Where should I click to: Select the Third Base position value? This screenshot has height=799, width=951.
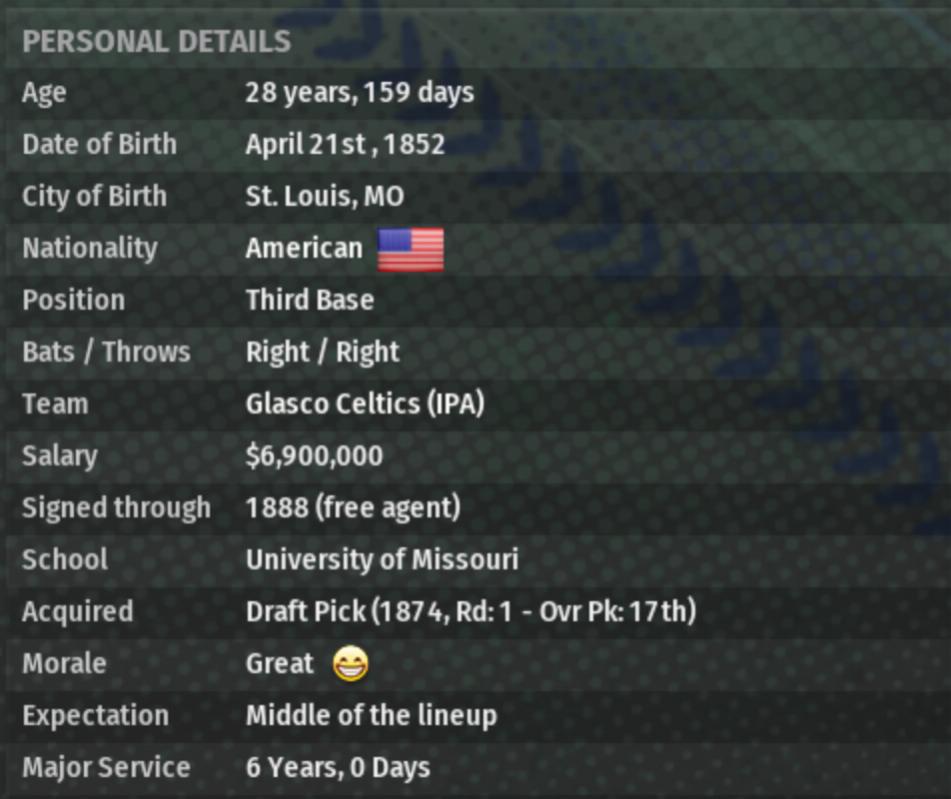pyautogui.click(x=310, y=300)
